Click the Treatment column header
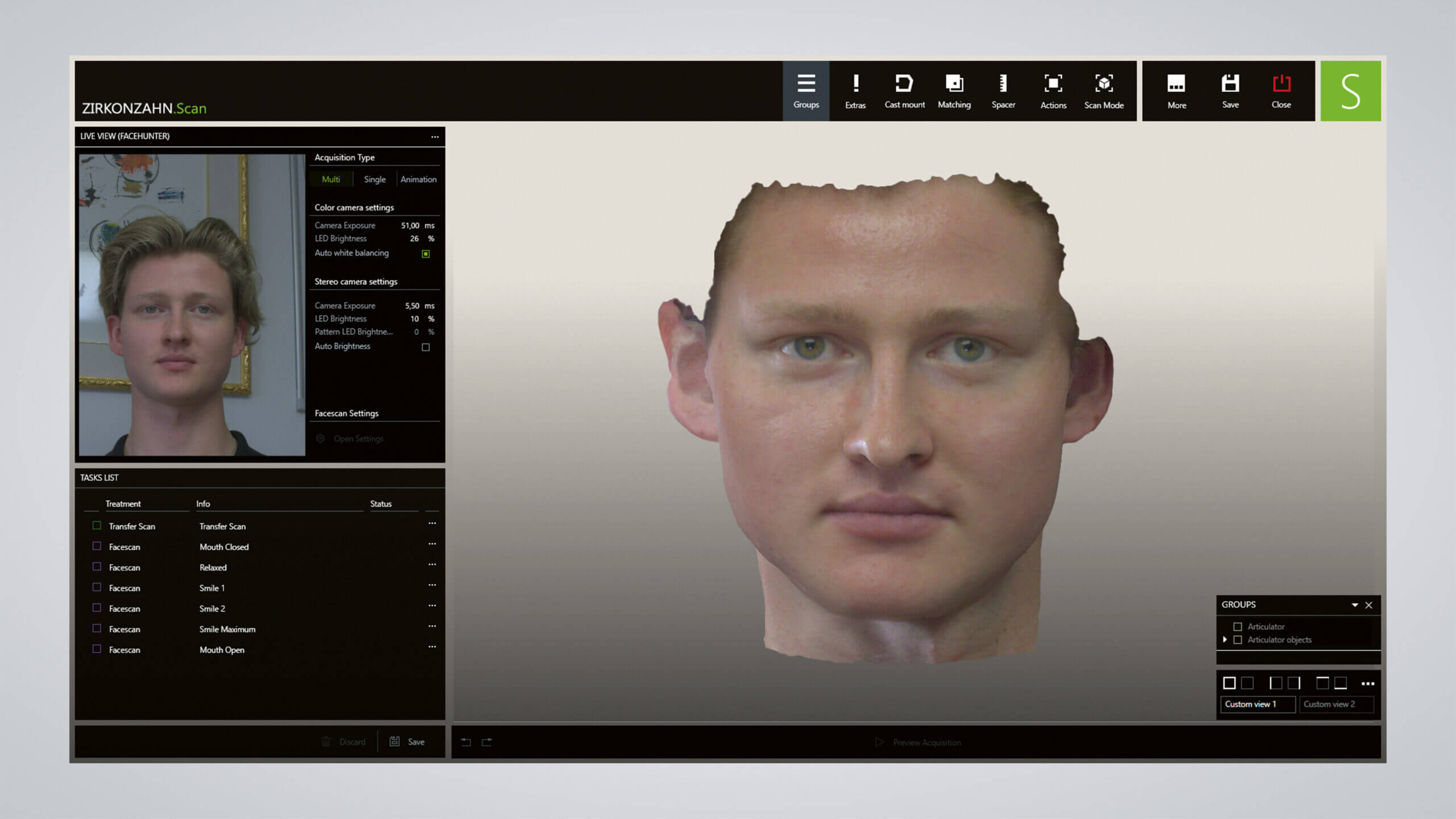This screenshot has height=819, width=1456. [x=123, y=504]
